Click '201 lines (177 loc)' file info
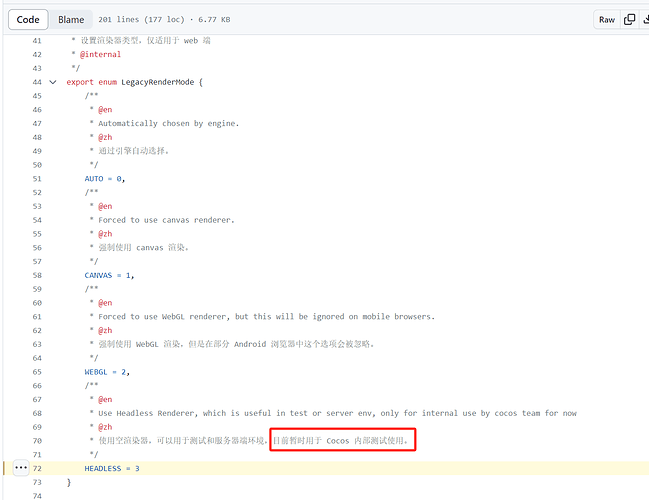Image resolution: width=649 pixels, height=500 pixels. (141, 19)
